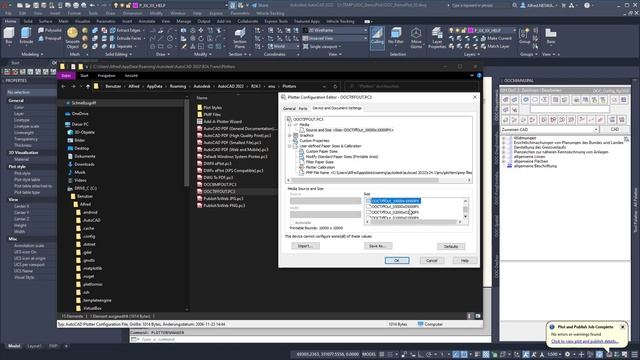
Task: Open the Explorer Datei menu
Action: 66,76
